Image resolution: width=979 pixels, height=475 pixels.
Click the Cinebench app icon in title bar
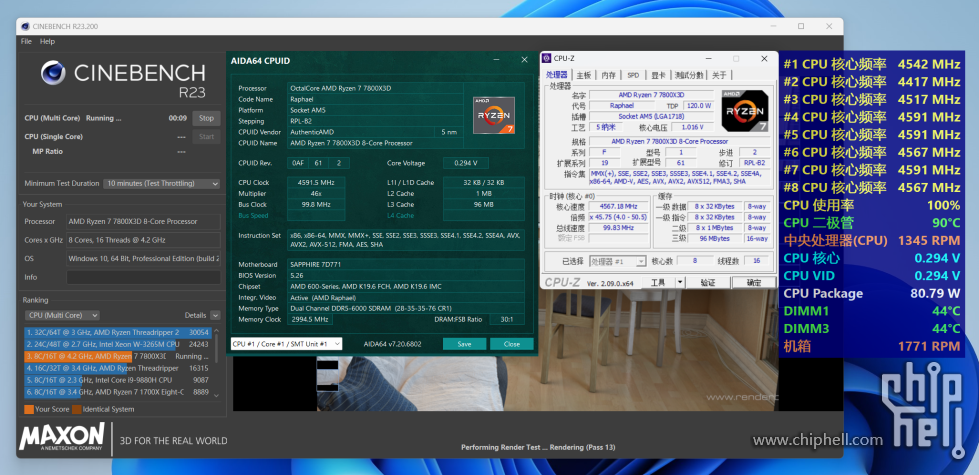(x=25, y=26)
